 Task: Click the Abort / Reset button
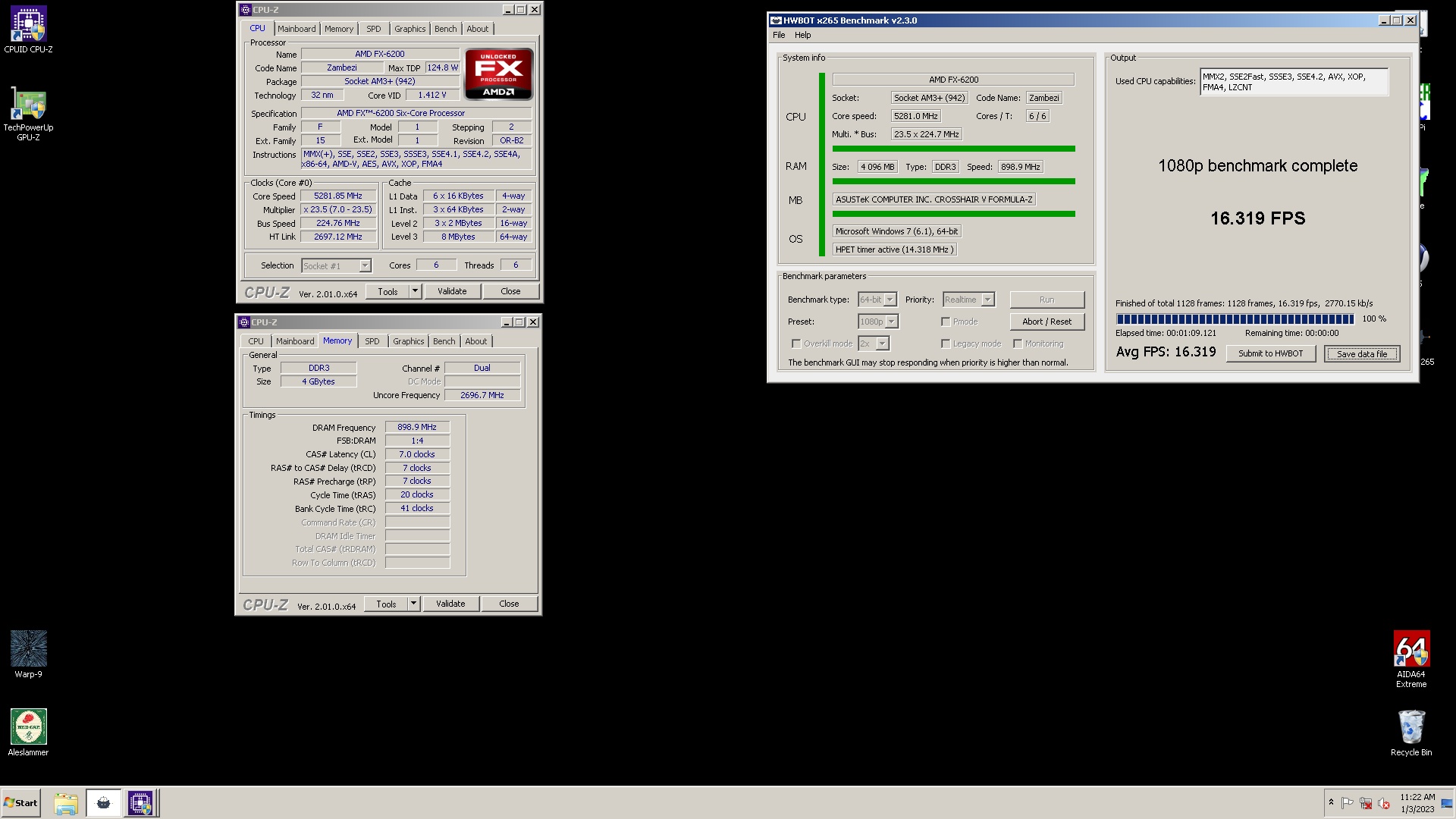tap(1047, 322)
